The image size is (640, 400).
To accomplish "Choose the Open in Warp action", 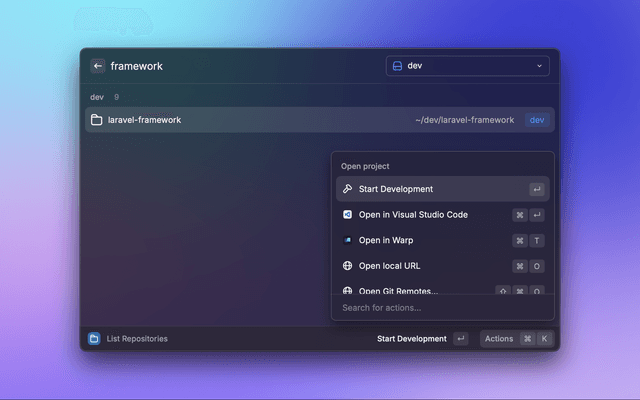I will click(x=442, y=240).
